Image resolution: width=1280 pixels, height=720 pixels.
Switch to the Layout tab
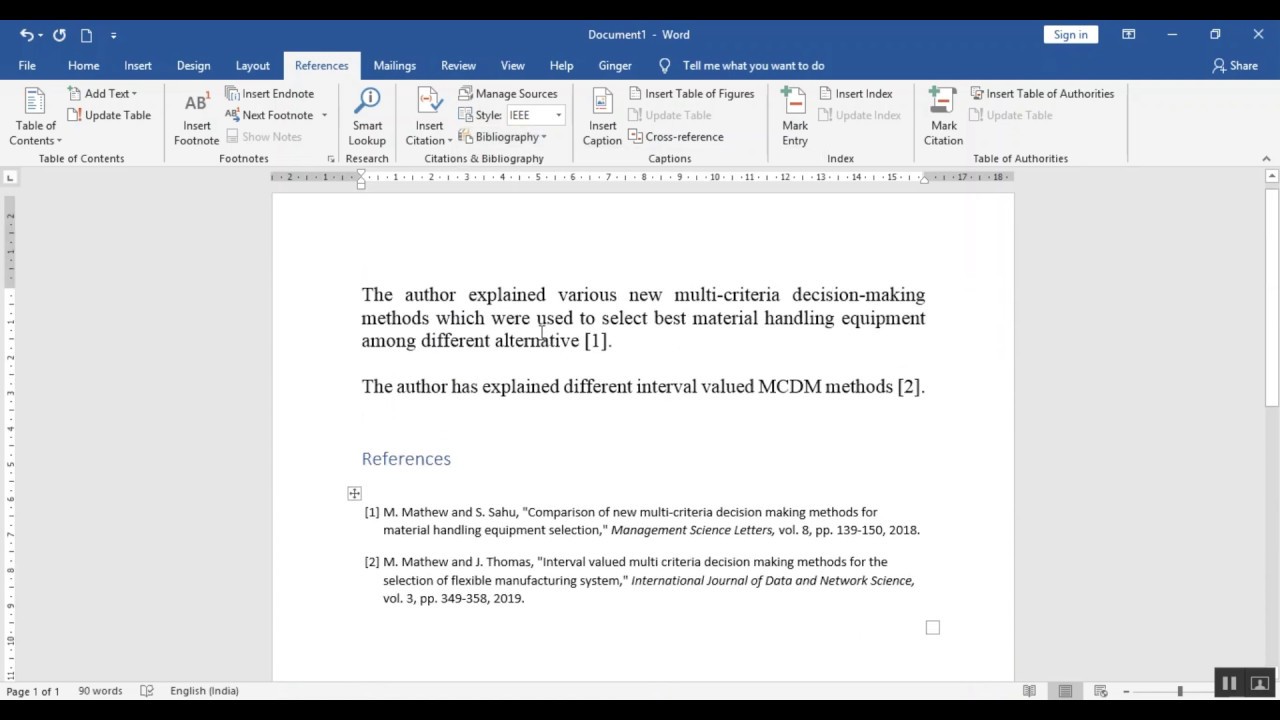(x=252, y=65)
